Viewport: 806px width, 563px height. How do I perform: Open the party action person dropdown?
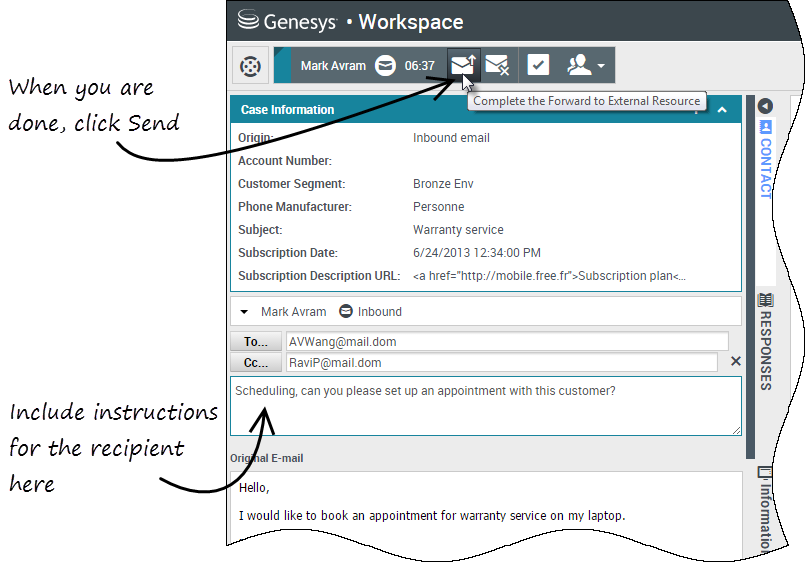(x=585, y=65)
